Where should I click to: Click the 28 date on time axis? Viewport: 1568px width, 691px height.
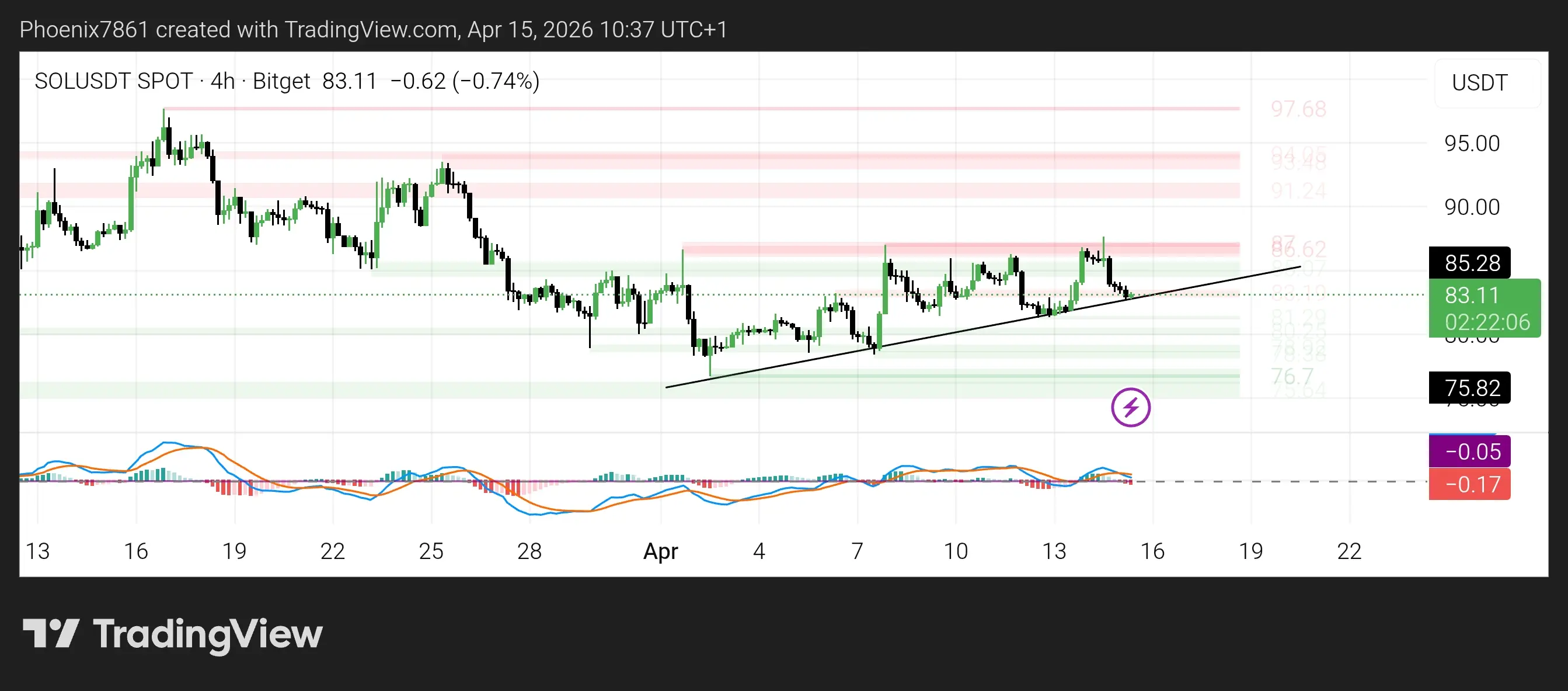coord(529,551)
